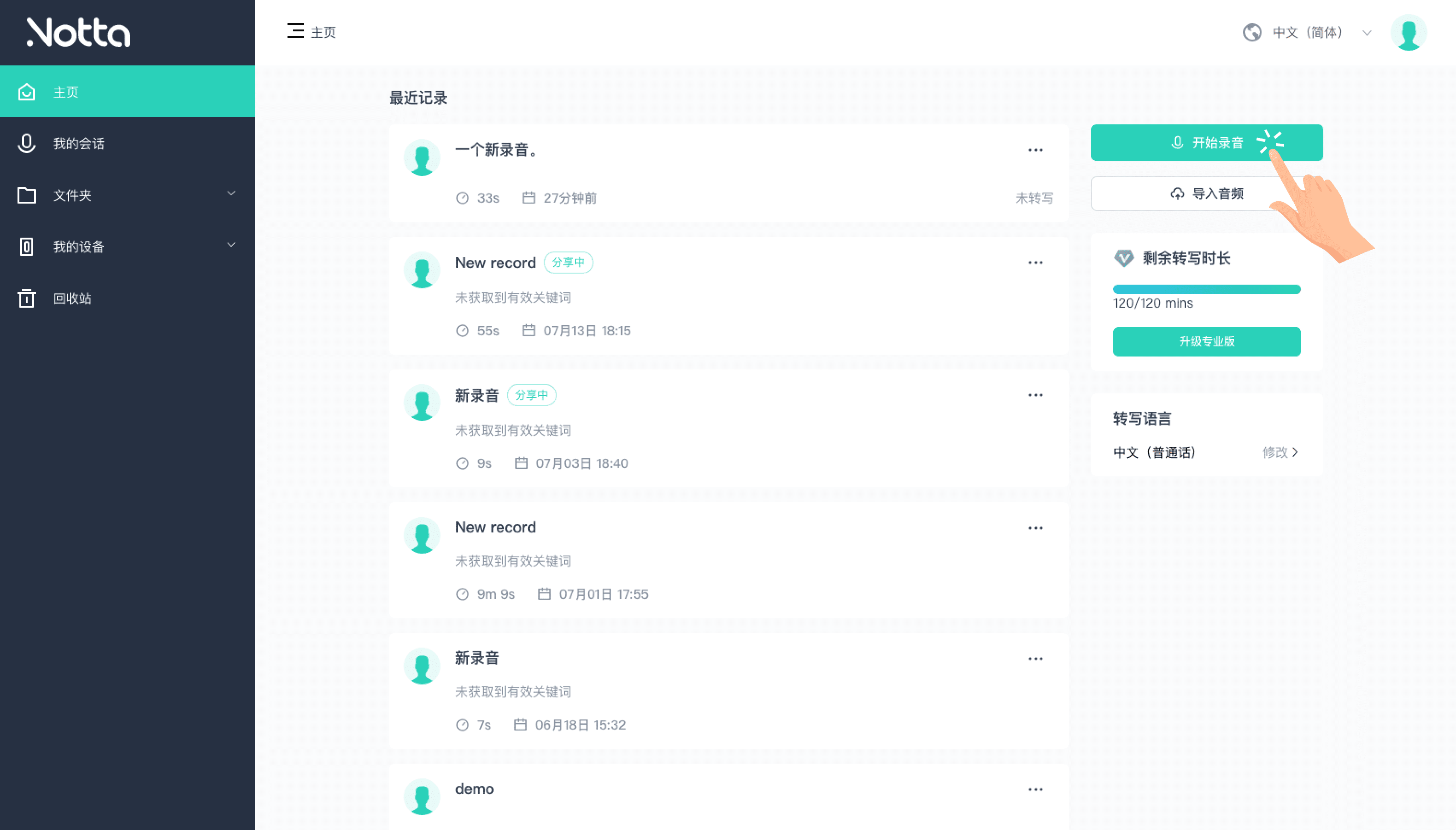Viewport: 1456px width, 830px height.
Task: Click the 分享中 badge on New record
Action: point(569,262)
